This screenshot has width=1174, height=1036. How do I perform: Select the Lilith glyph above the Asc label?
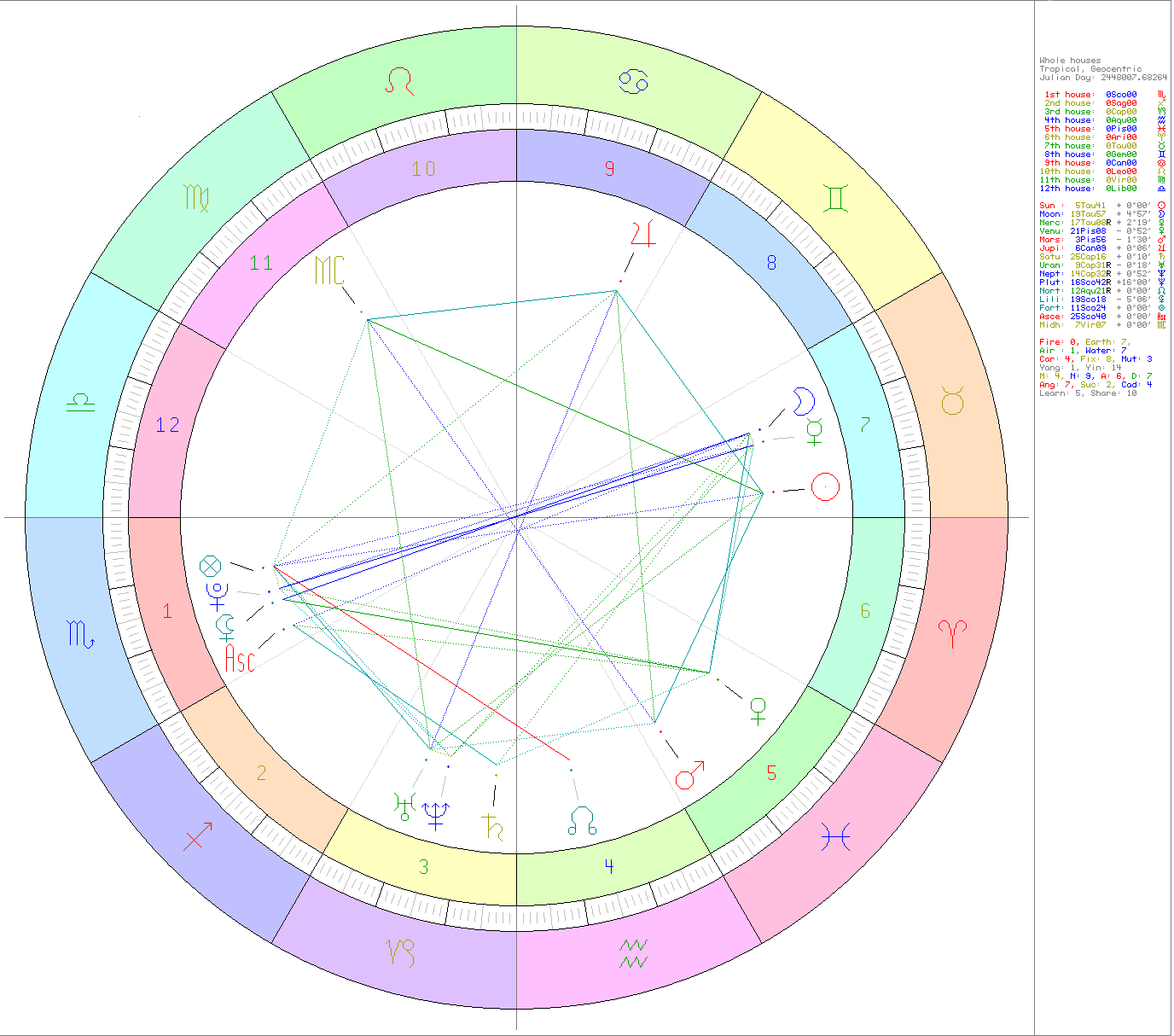226,627
